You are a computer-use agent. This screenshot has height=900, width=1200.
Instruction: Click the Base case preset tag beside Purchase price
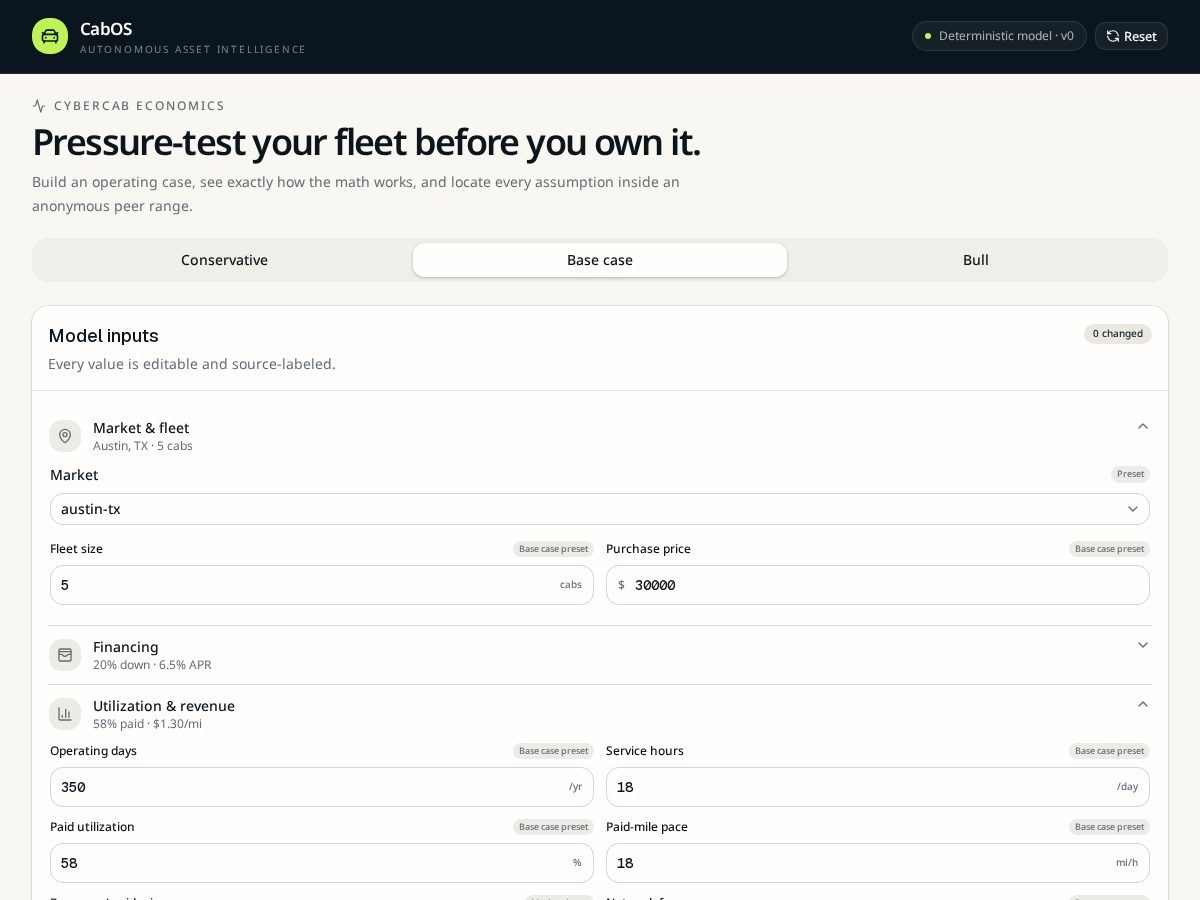[x=1109, y=549]
